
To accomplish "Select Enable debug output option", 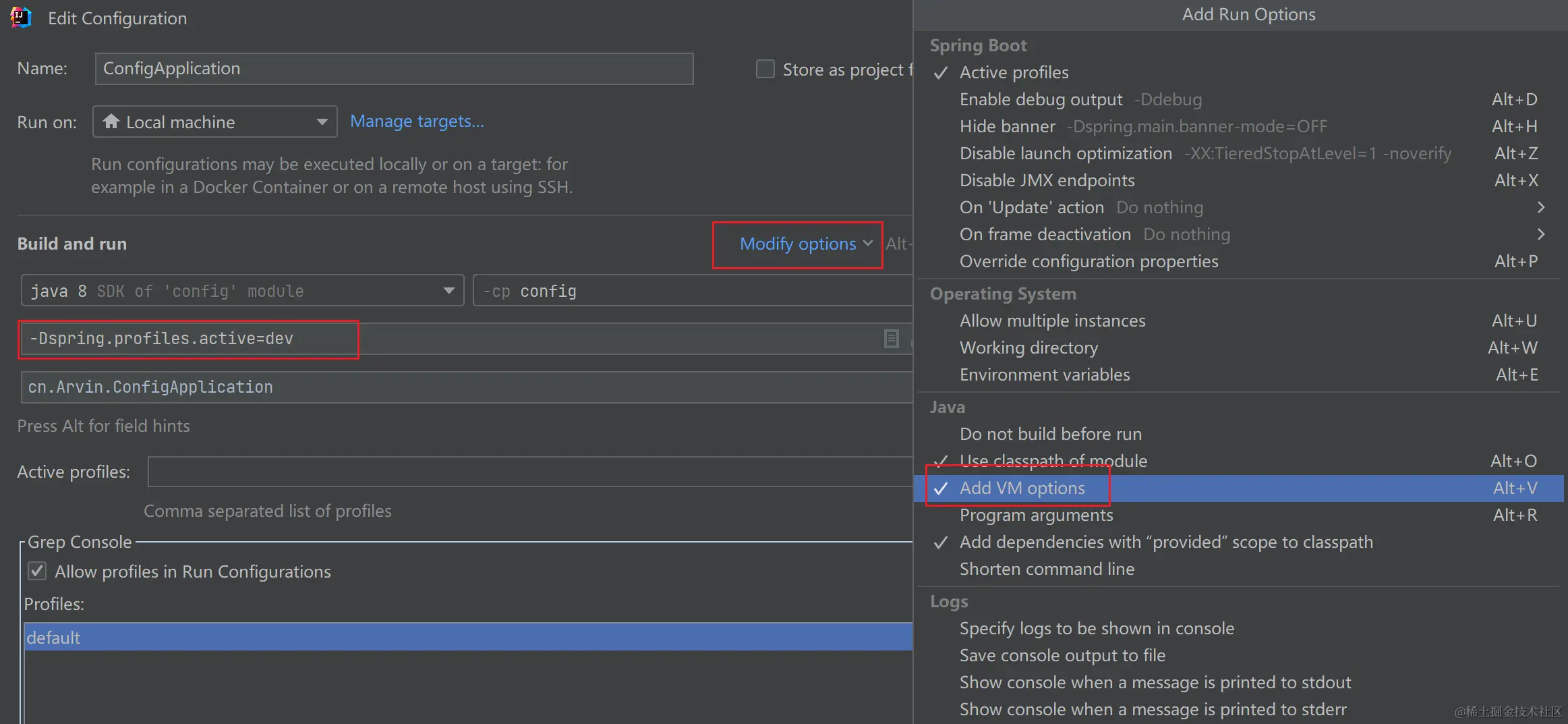I will pos(1041,100).
